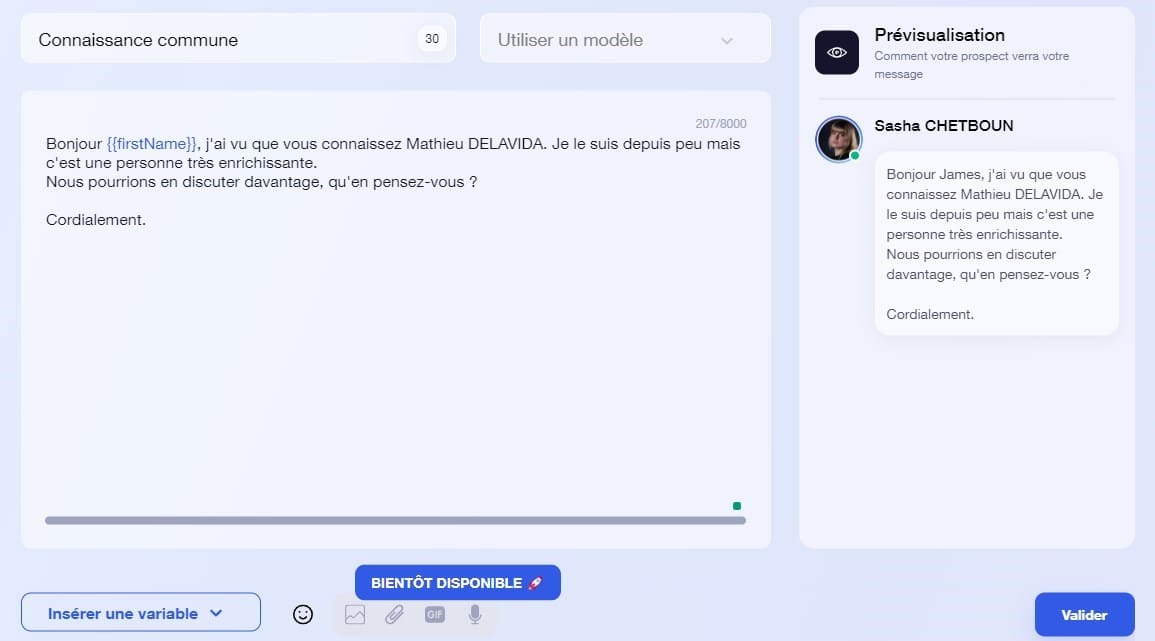
Task: Select the image insertion icon
Action: (354, 614)
